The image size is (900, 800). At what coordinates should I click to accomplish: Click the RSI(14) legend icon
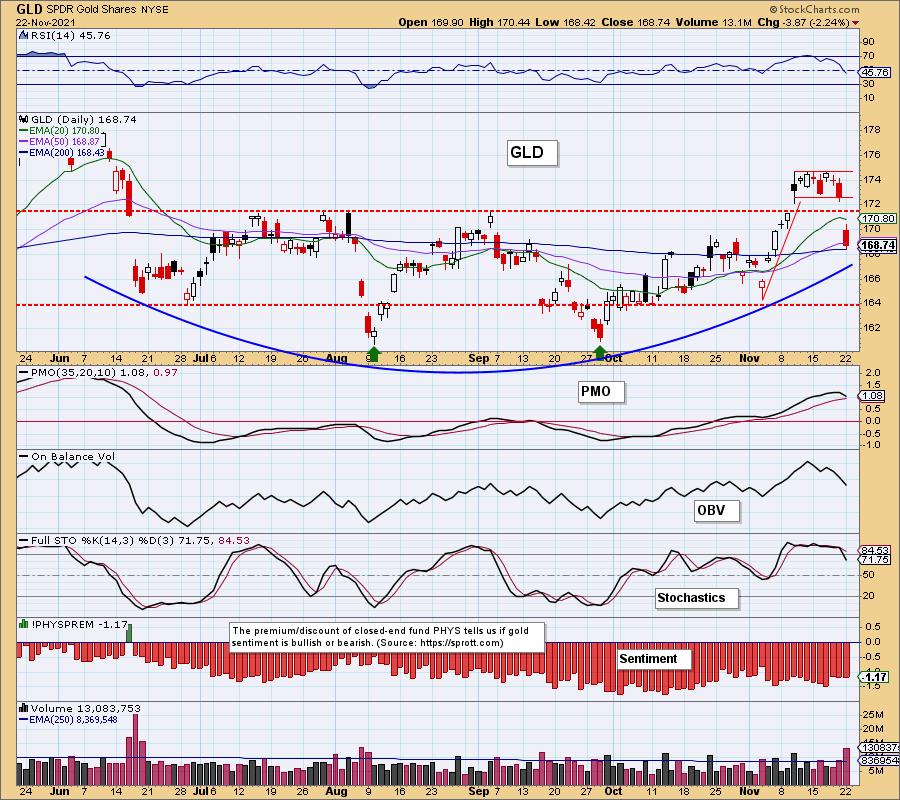click(23, 36)
